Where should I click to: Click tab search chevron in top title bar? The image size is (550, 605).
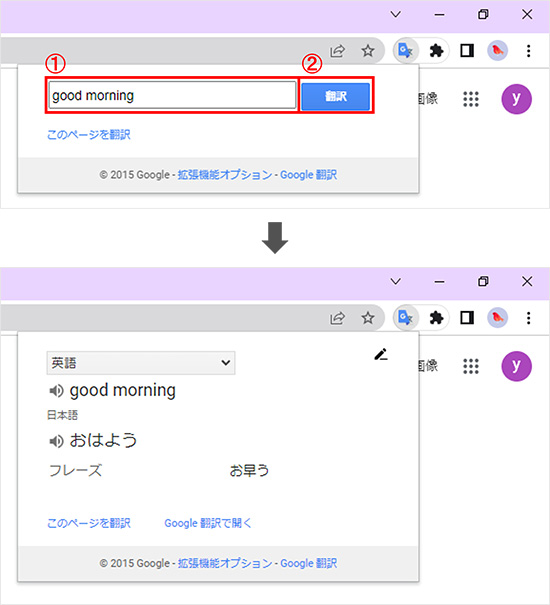pyautogui.click(x=396, y=15)
